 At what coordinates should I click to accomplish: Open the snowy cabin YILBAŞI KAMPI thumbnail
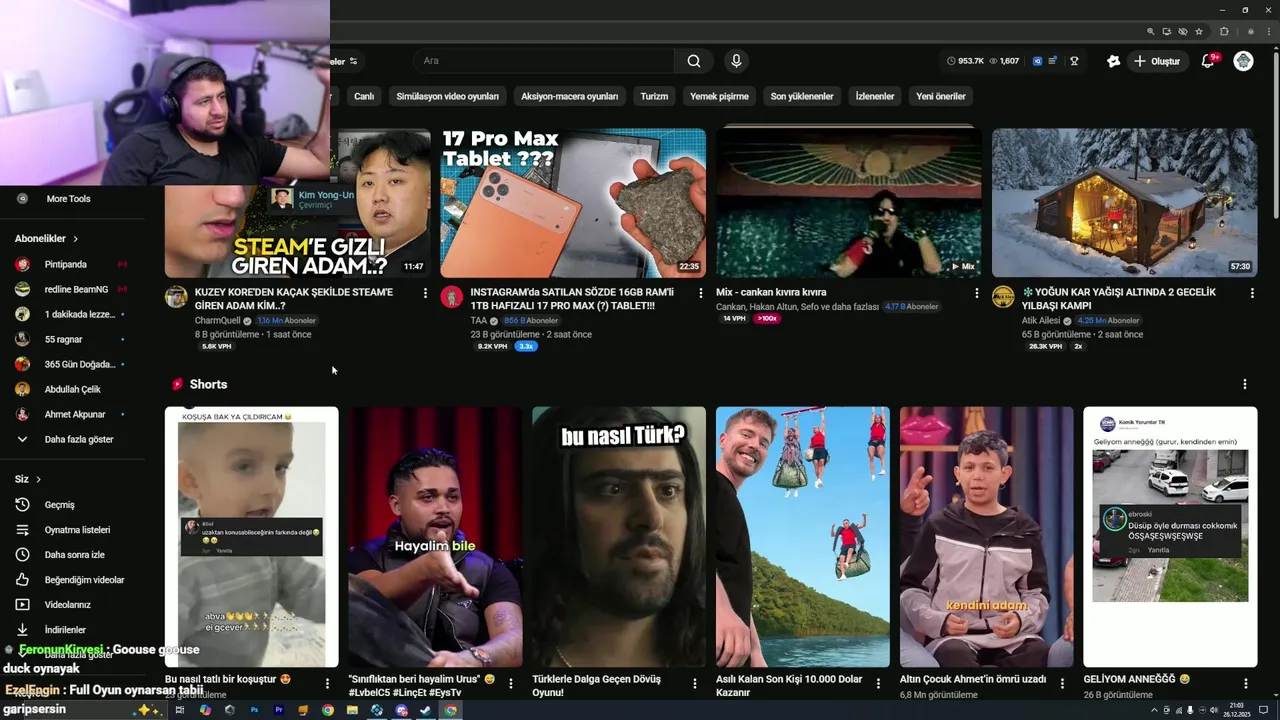point(1124,203)
